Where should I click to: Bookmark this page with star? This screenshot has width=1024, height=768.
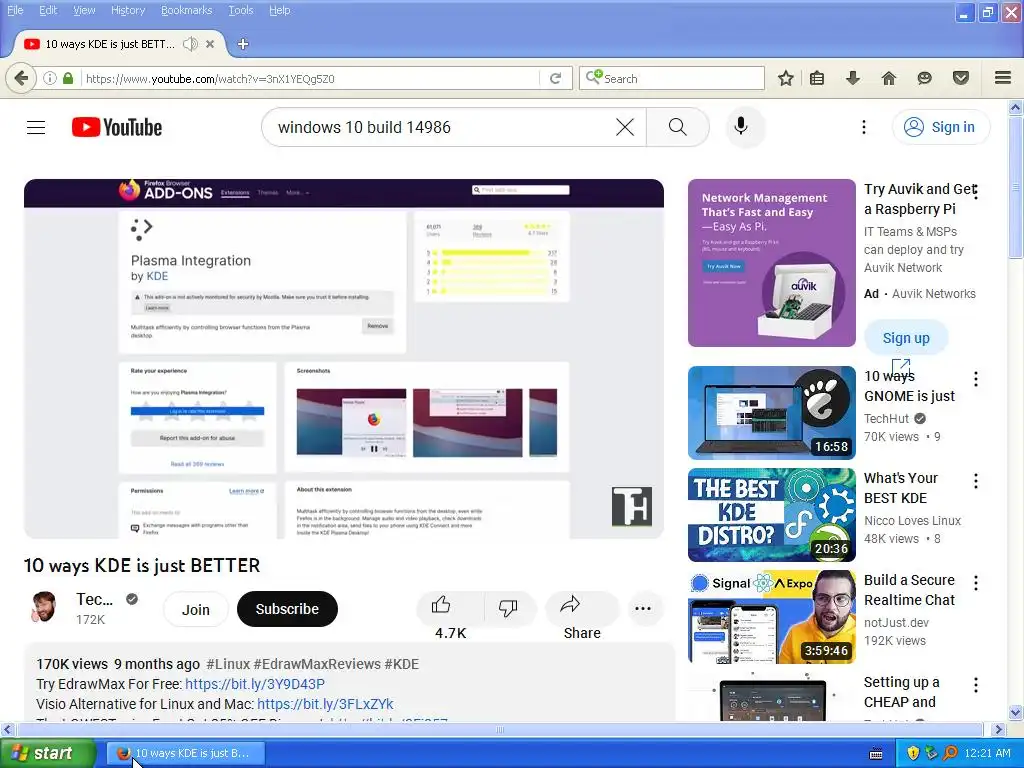[x=786, y=78]
